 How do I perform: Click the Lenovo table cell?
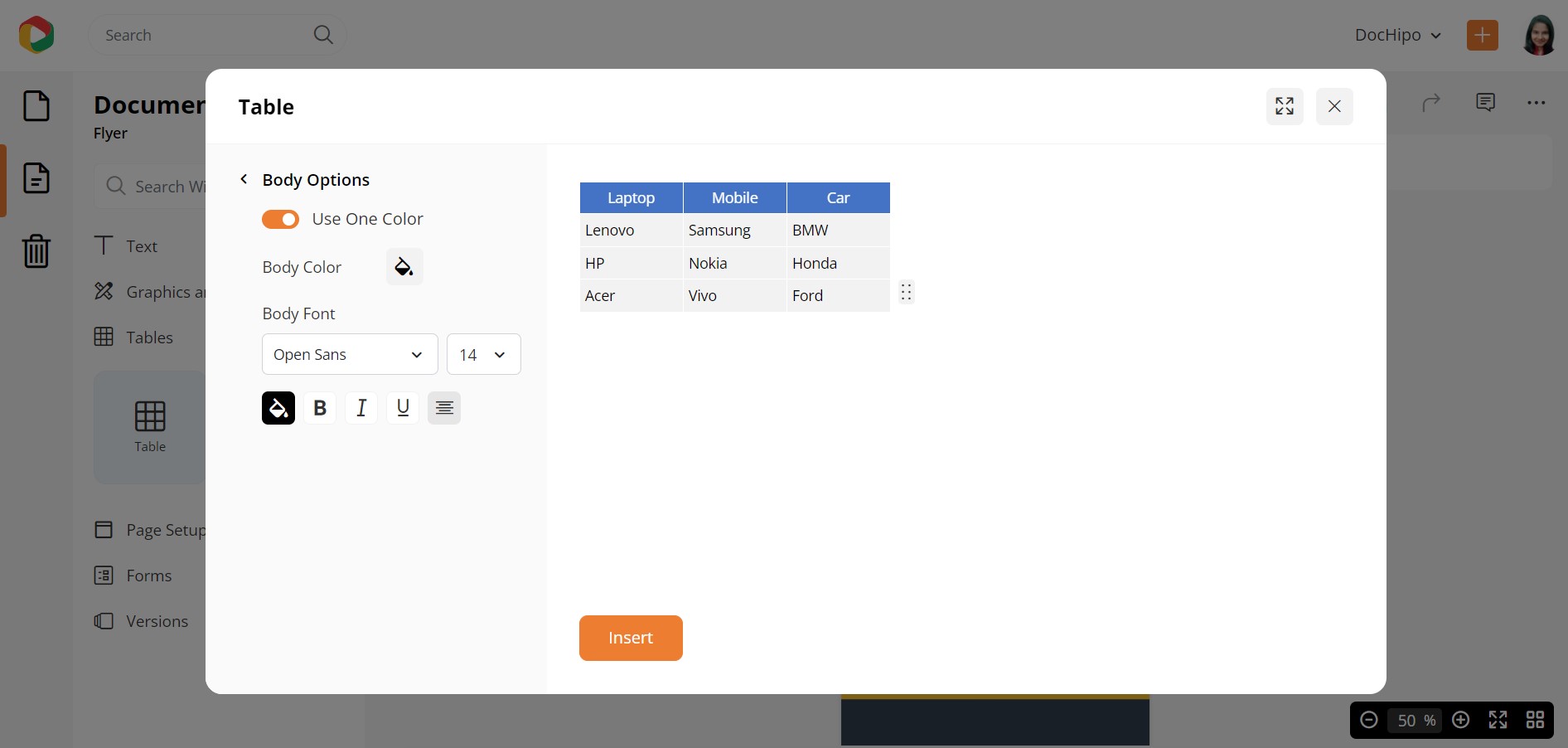point(632,230)
